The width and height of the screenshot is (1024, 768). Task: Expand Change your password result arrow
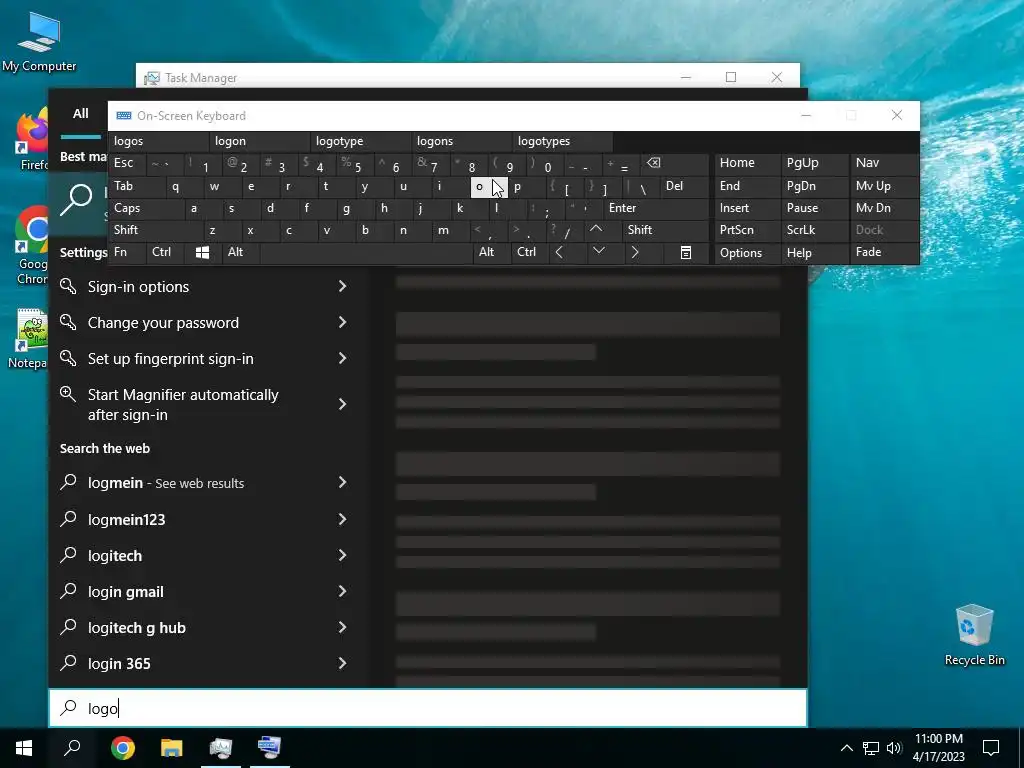click(x=342, y=322)
